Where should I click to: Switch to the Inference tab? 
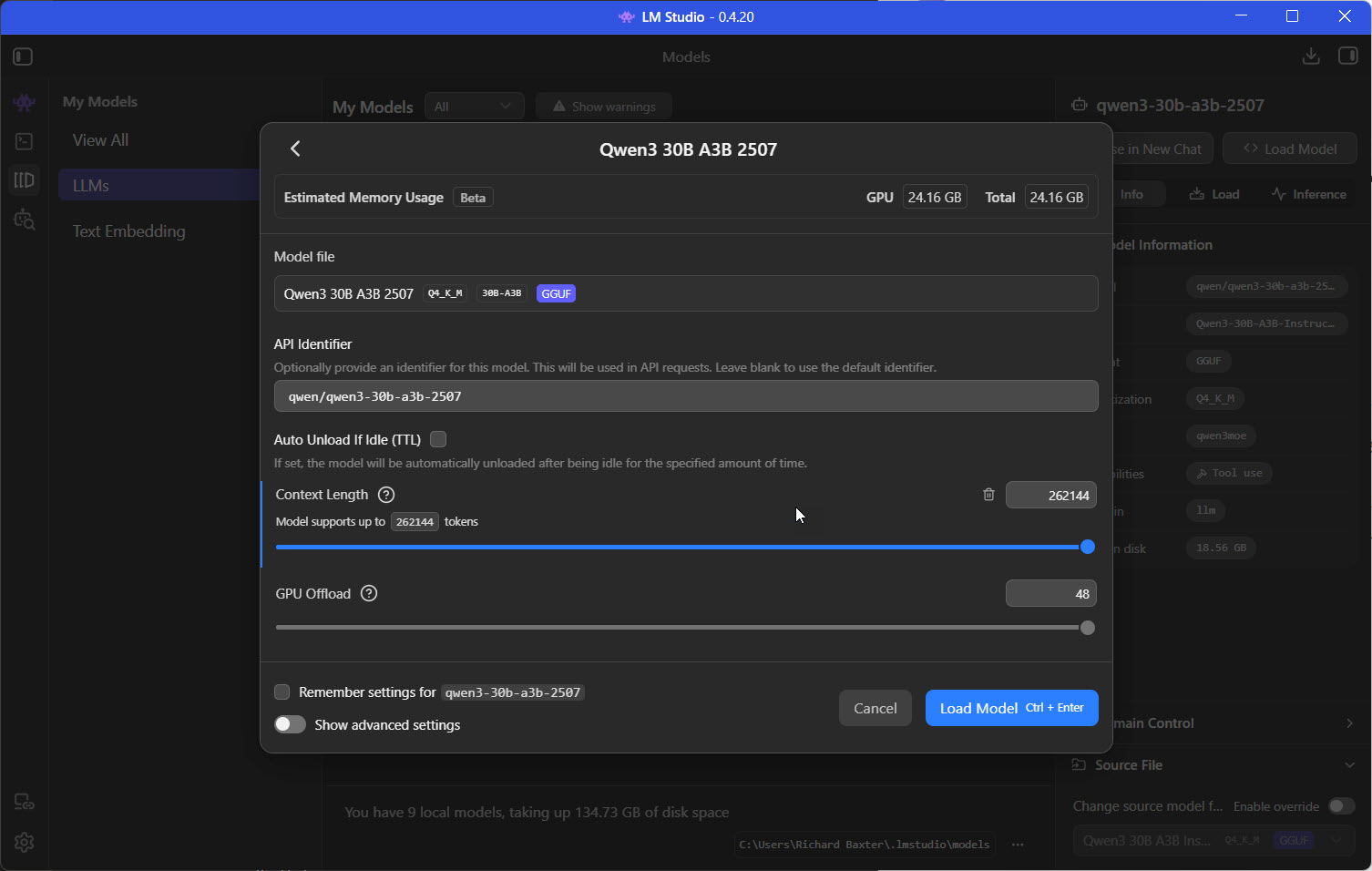coord(1308,194)
